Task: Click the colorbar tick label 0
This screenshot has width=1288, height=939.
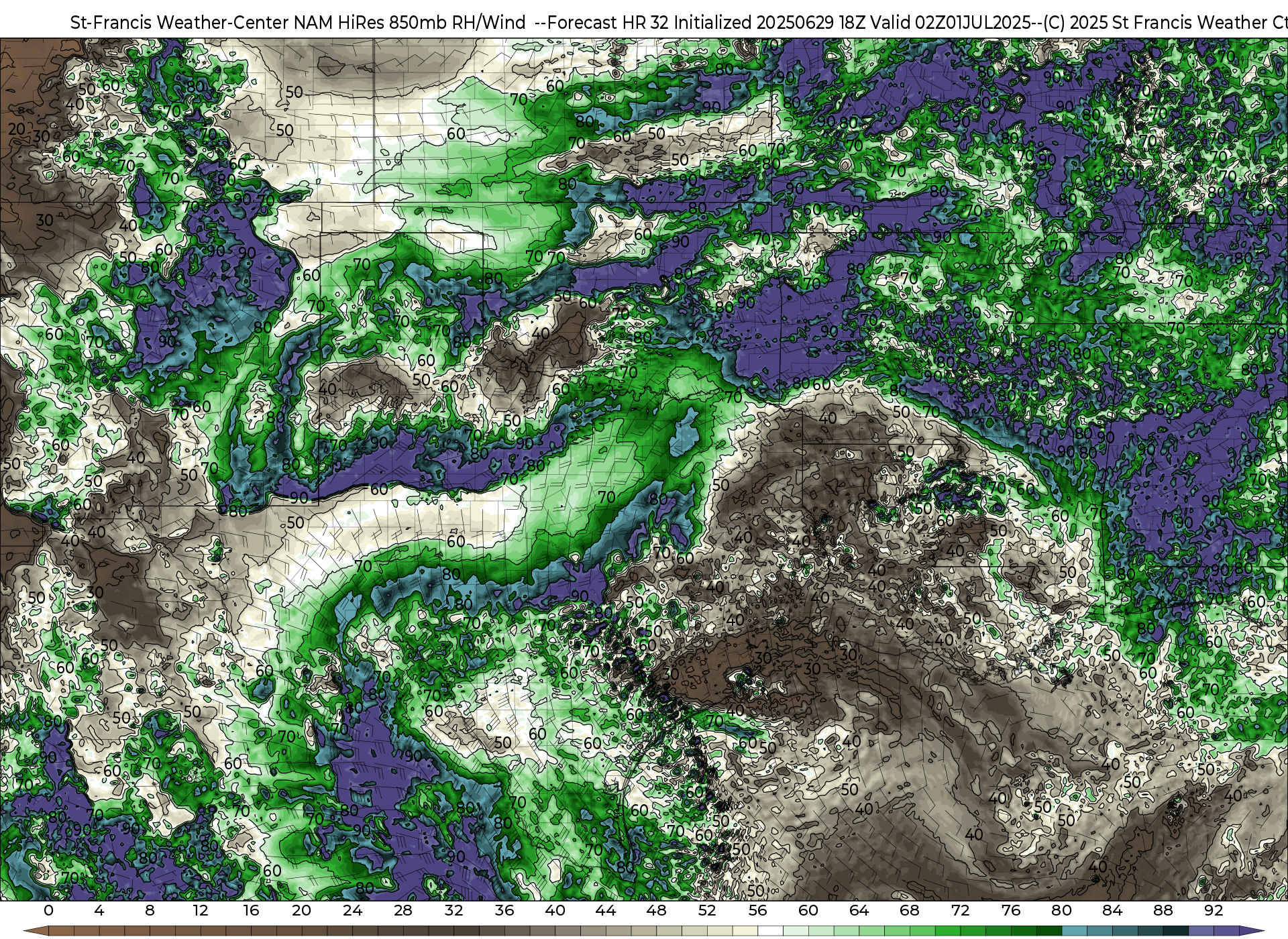Action: [48, 910]
